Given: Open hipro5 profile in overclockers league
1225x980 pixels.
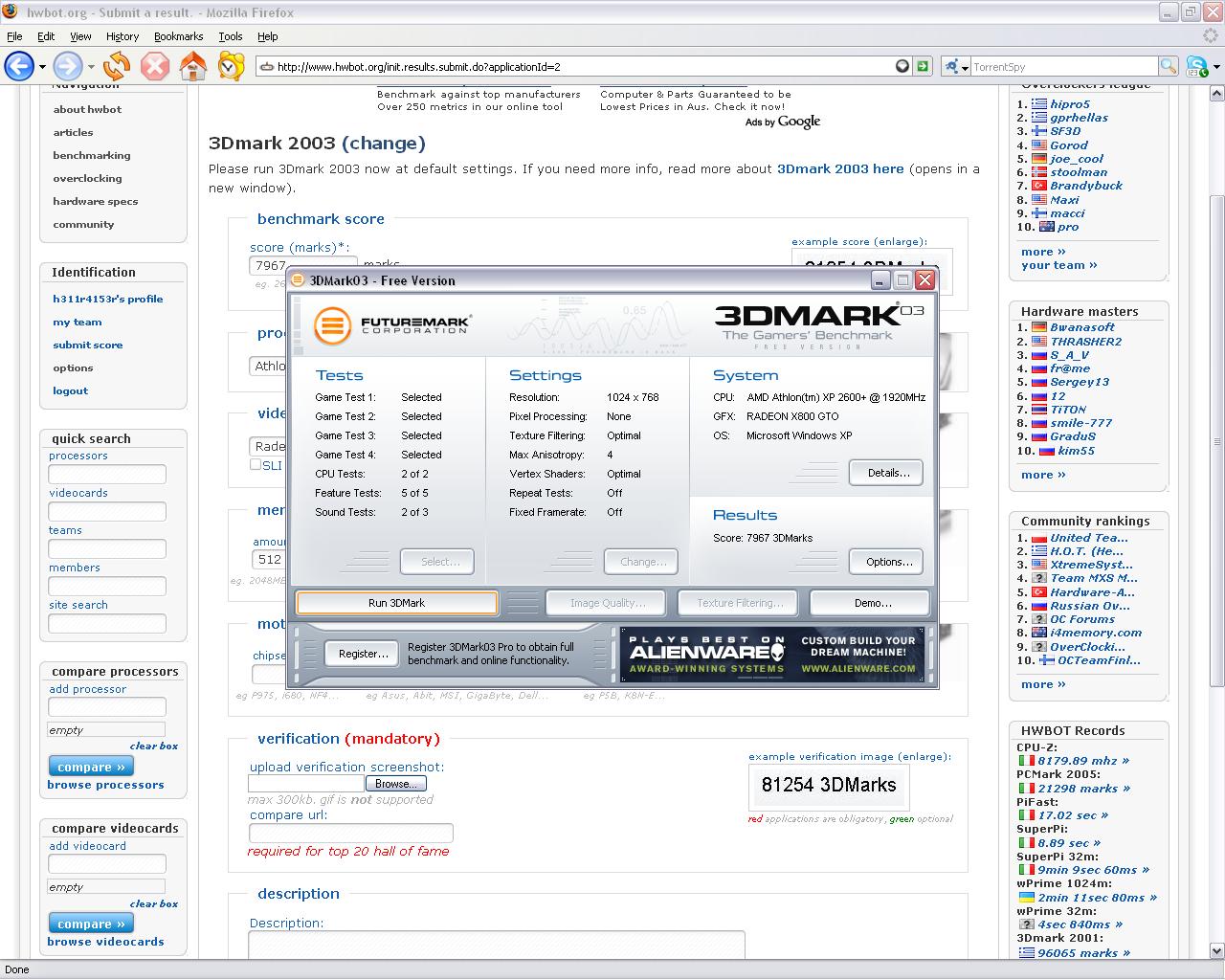Looking at the screenshot, I should click(x=1069, y=104).
